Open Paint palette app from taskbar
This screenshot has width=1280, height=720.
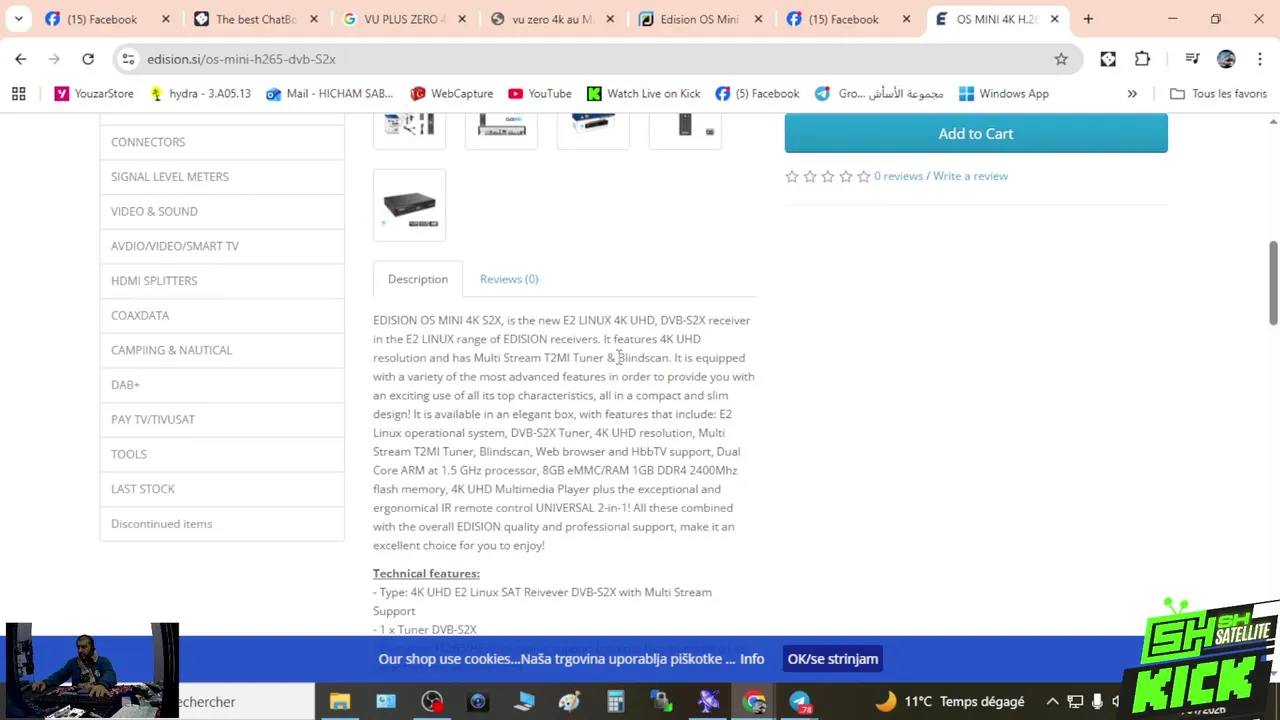[x=569, y=702]
